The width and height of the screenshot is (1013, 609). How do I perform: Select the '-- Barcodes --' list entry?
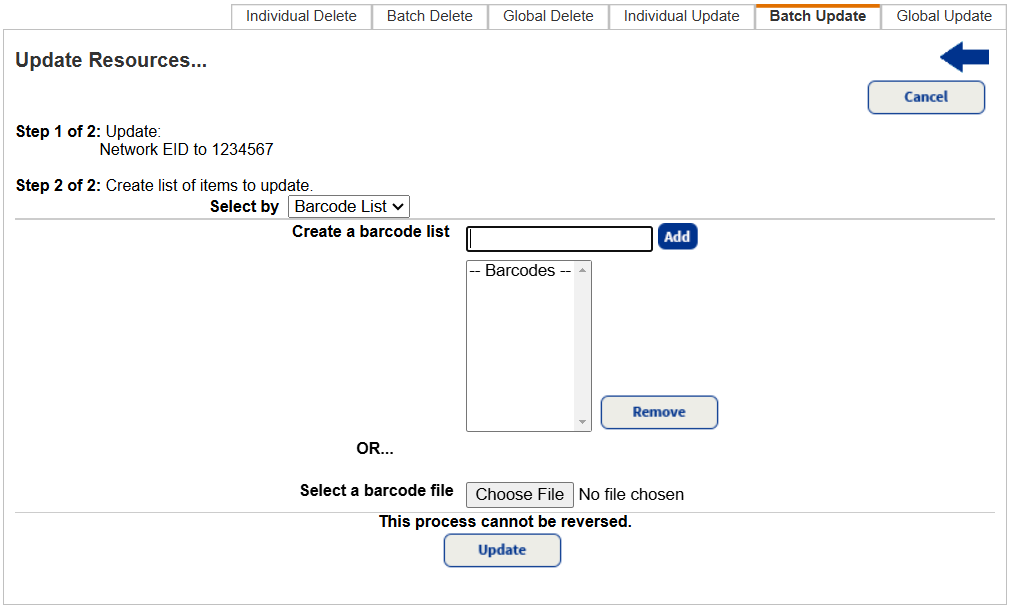[520, 271]
